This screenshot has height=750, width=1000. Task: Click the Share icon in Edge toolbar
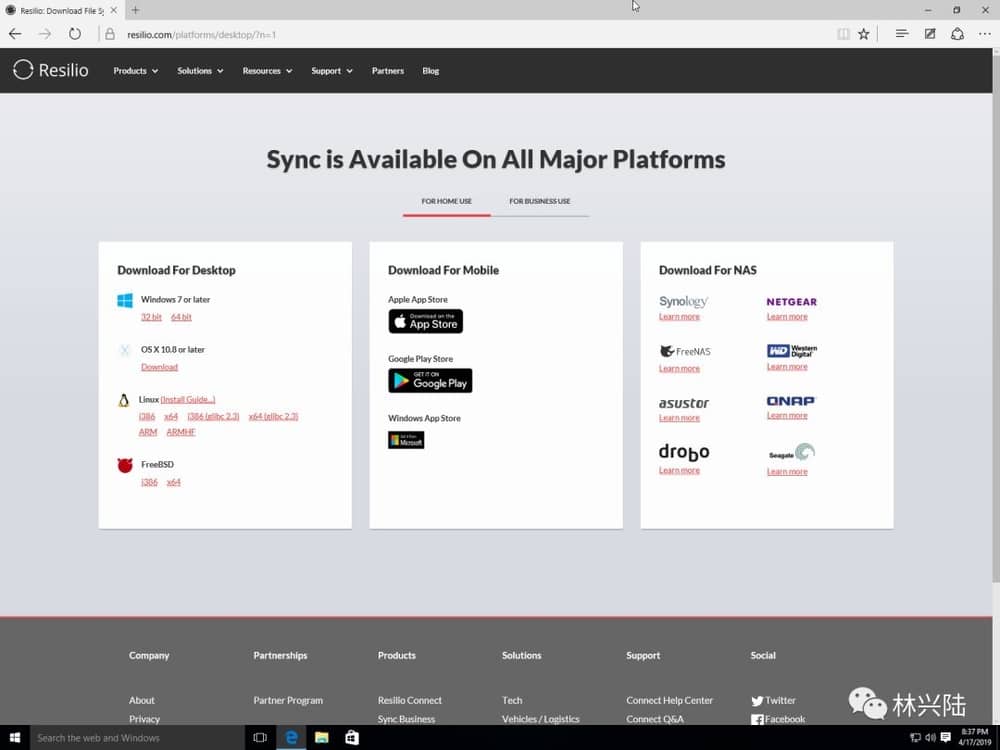pos(957,34)
